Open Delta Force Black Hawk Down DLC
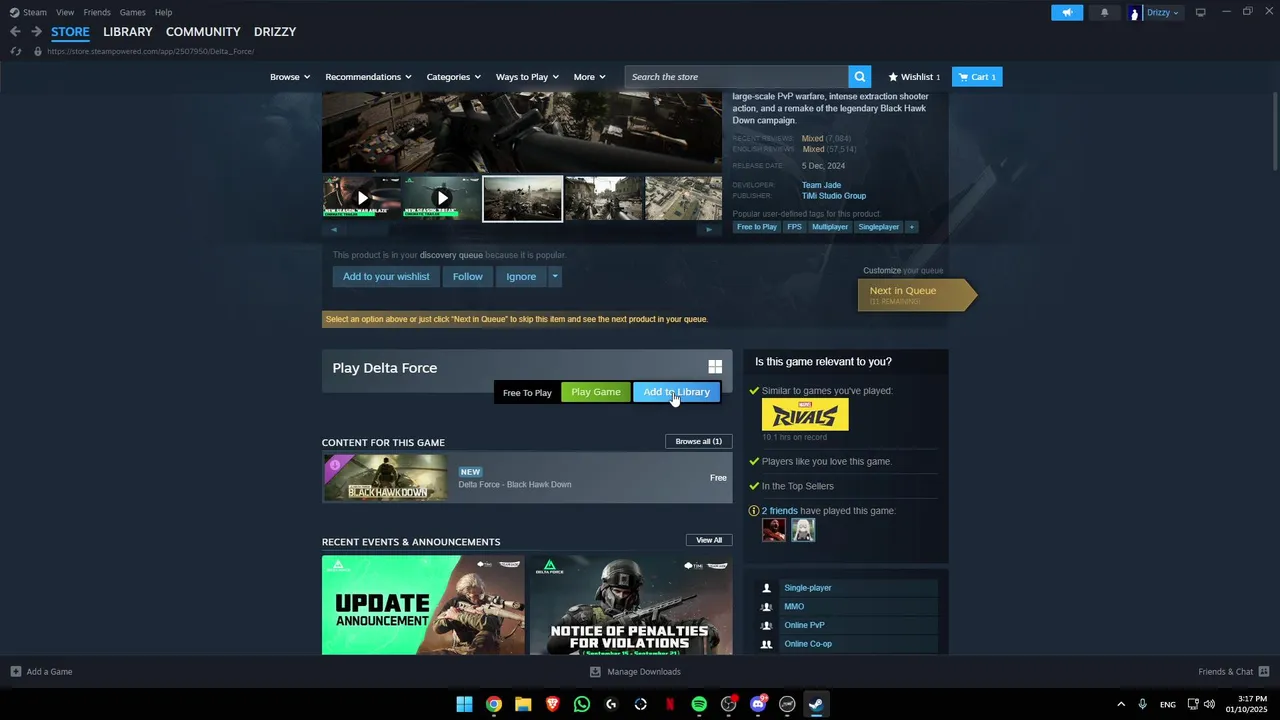This screenshot has height=720, width=1280. 527,478
